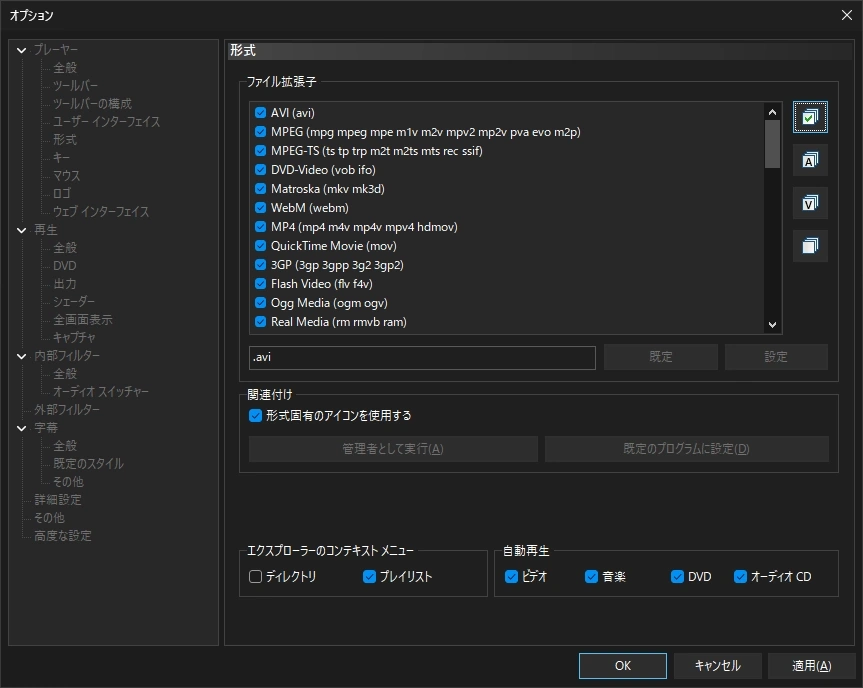Collapse the 字幕 tree section
Screen dimensions: 863x688
(21, 428)
